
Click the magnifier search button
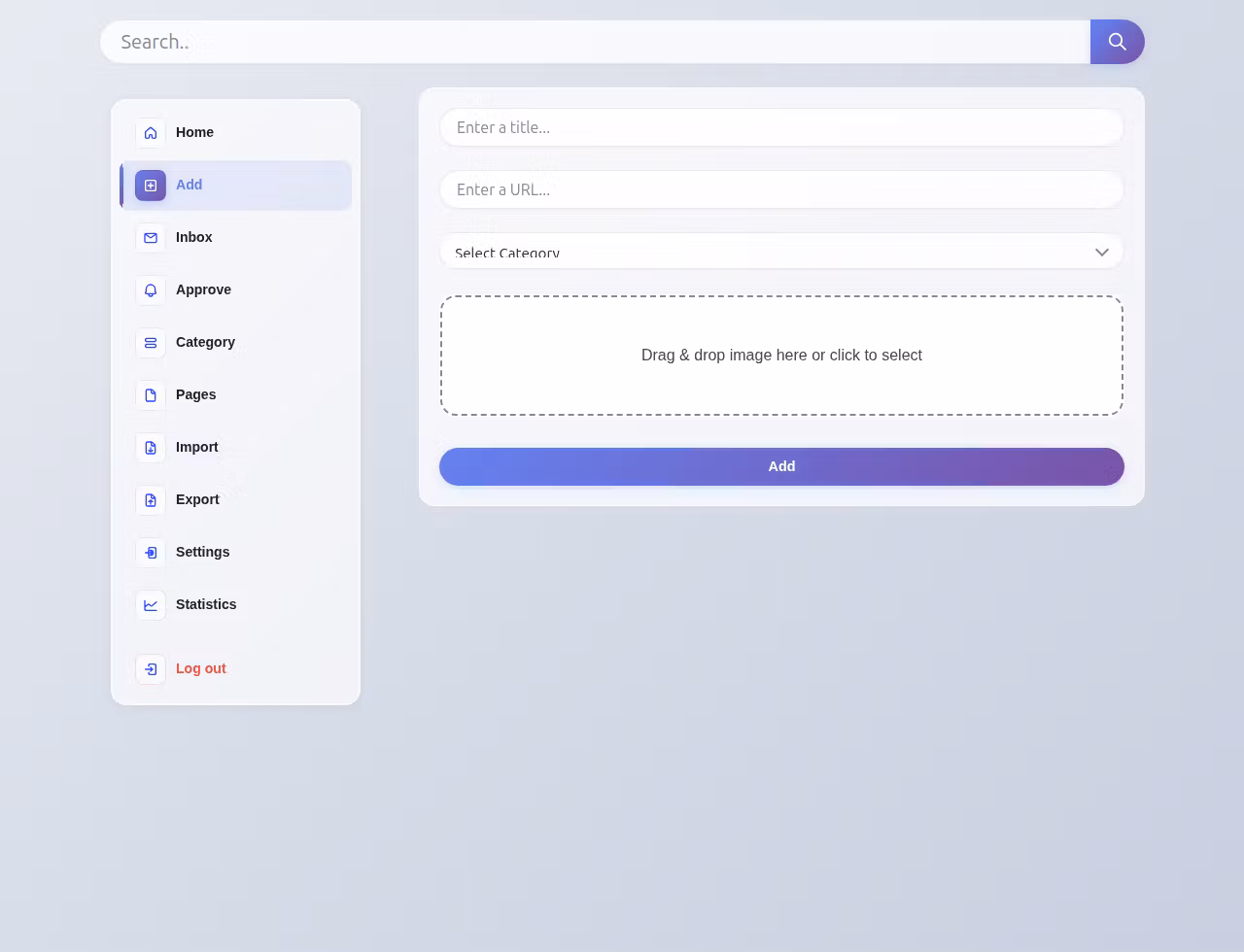[x=1117, y=42]
